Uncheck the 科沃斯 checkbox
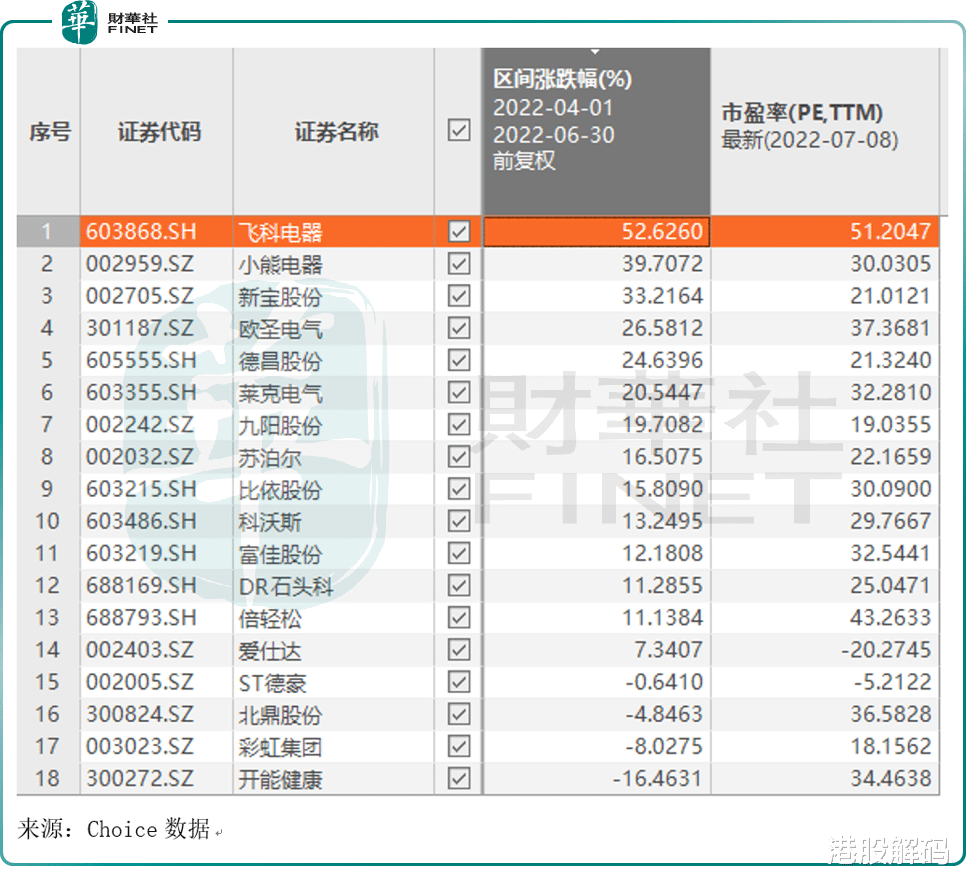This screenshot has height=886, width=966. point(458,521)
